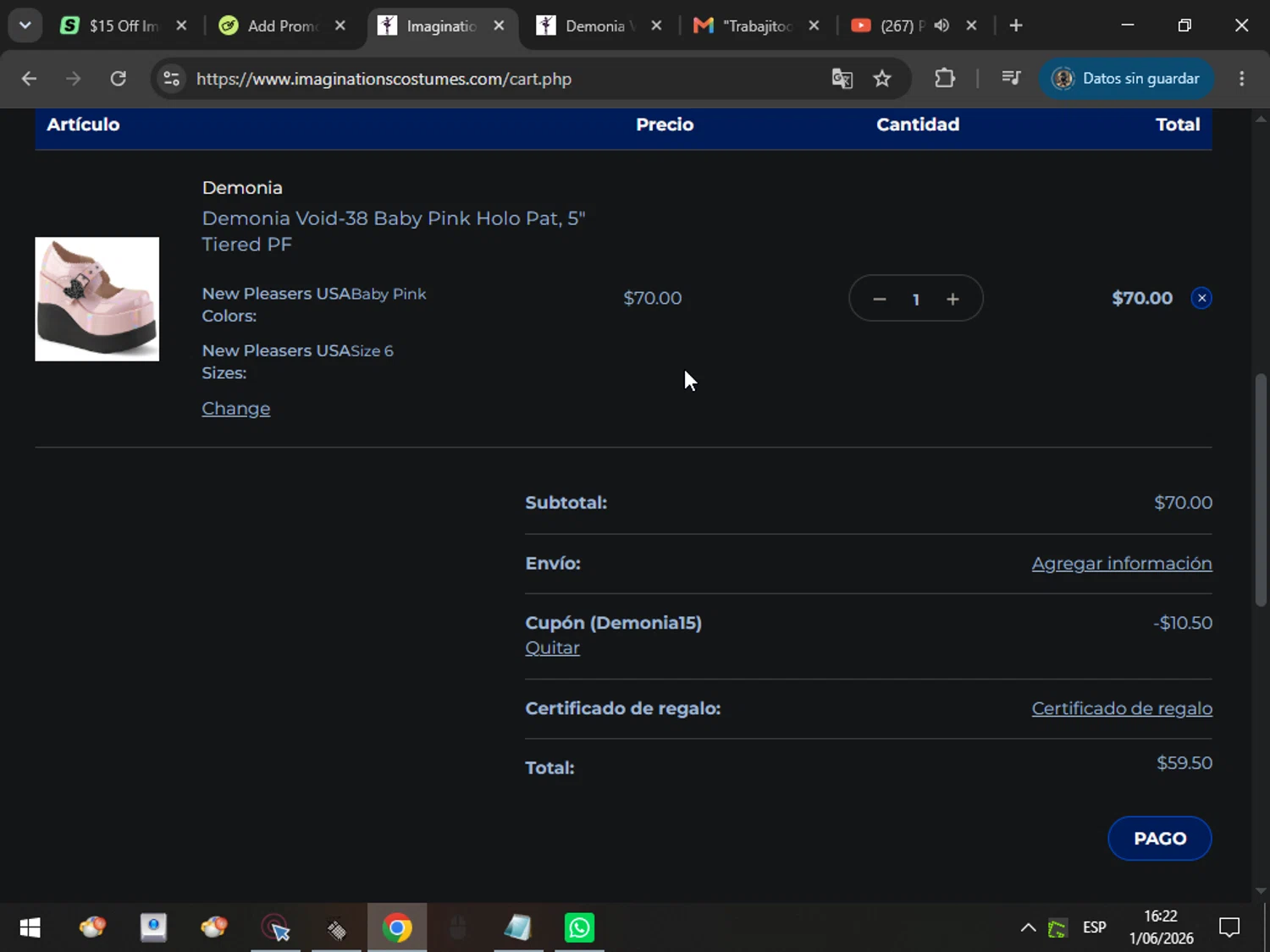
Task: Open site information icon in address bar
Action: pyautogui.click(x=172, y=79)
